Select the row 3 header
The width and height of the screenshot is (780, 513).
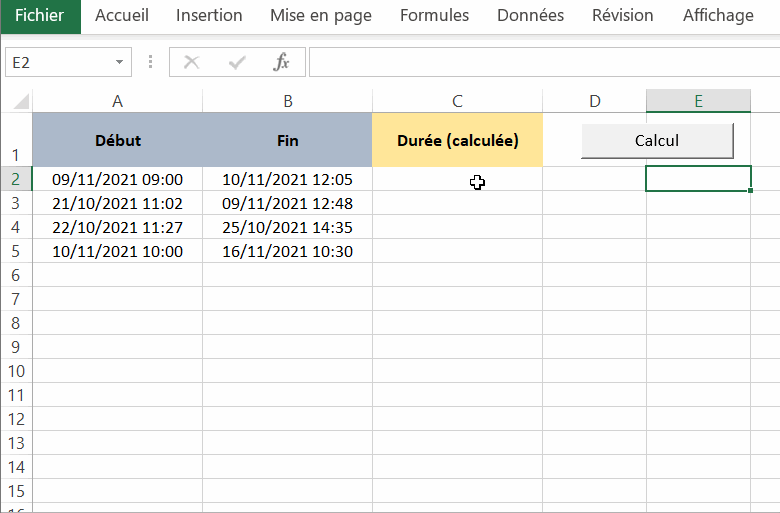(15, 203)
